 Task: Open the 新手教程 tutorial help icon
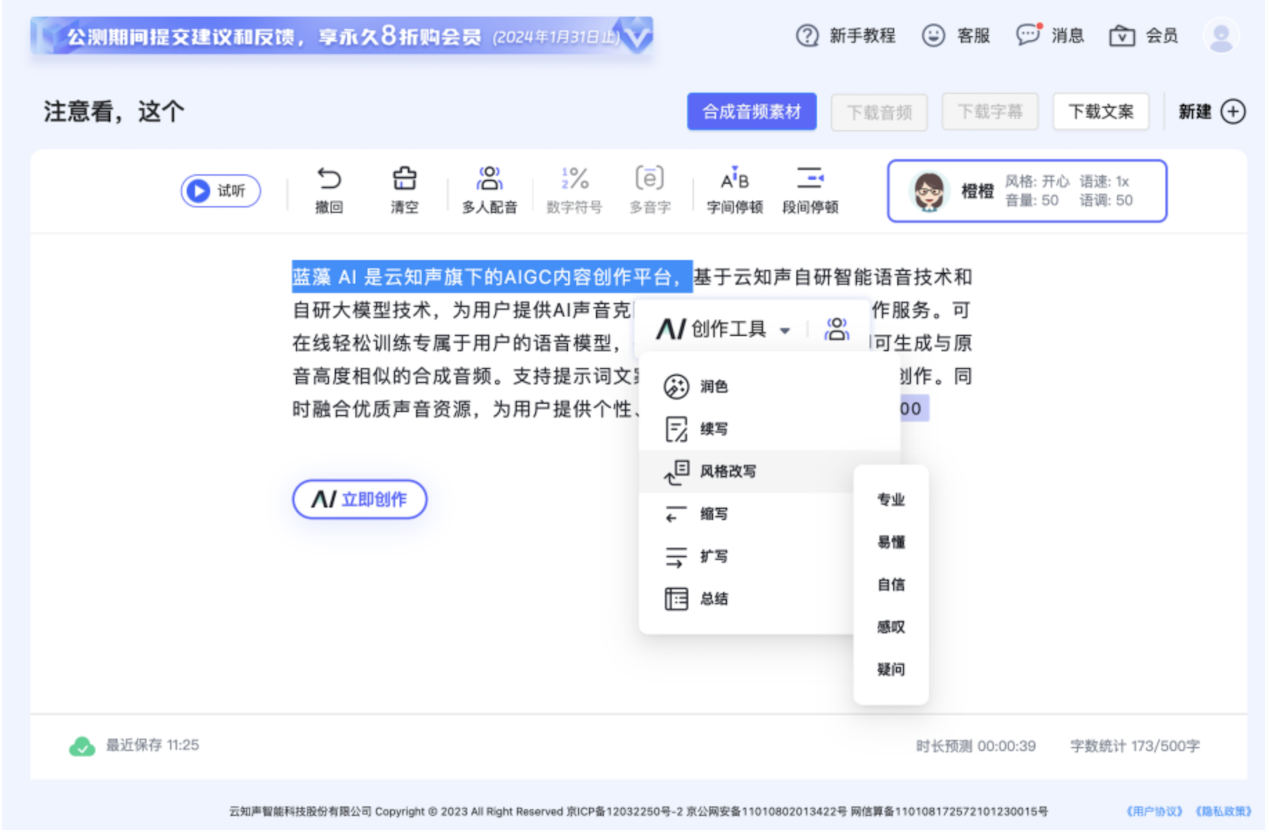point(807,36)
